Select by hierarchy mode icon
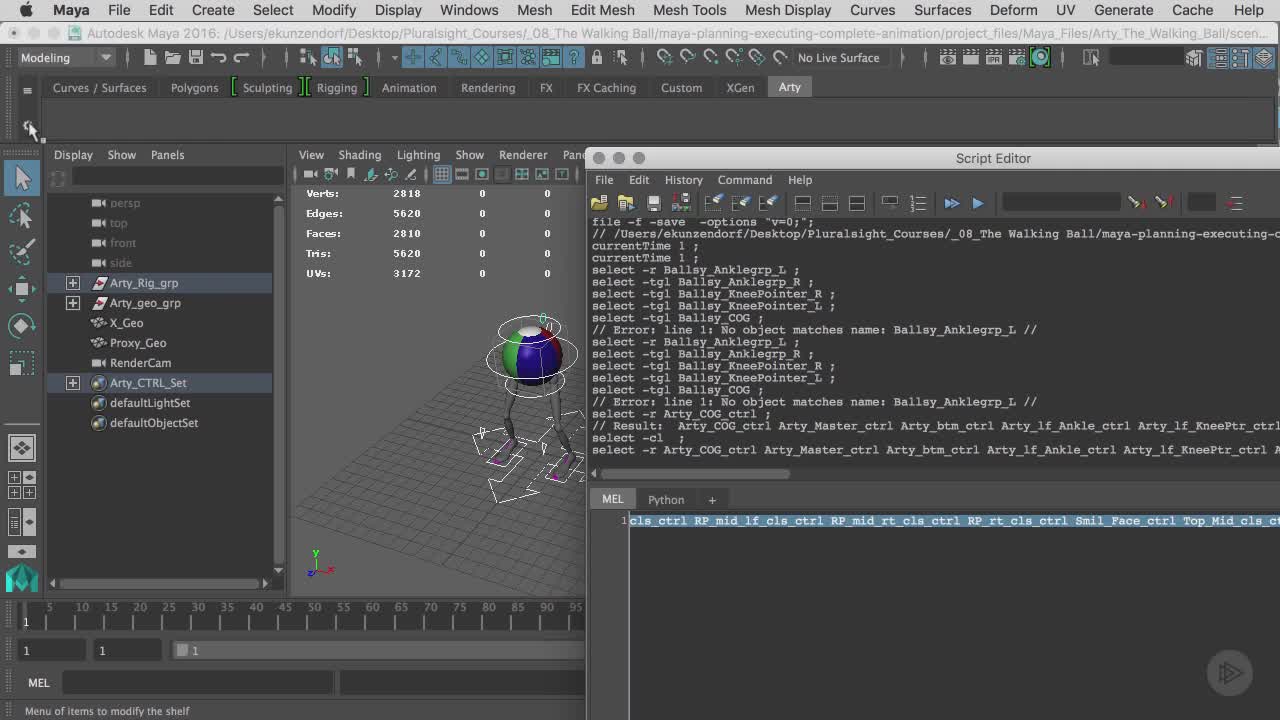The height and width of the screenshot is (720, 1280). (308, 57)
